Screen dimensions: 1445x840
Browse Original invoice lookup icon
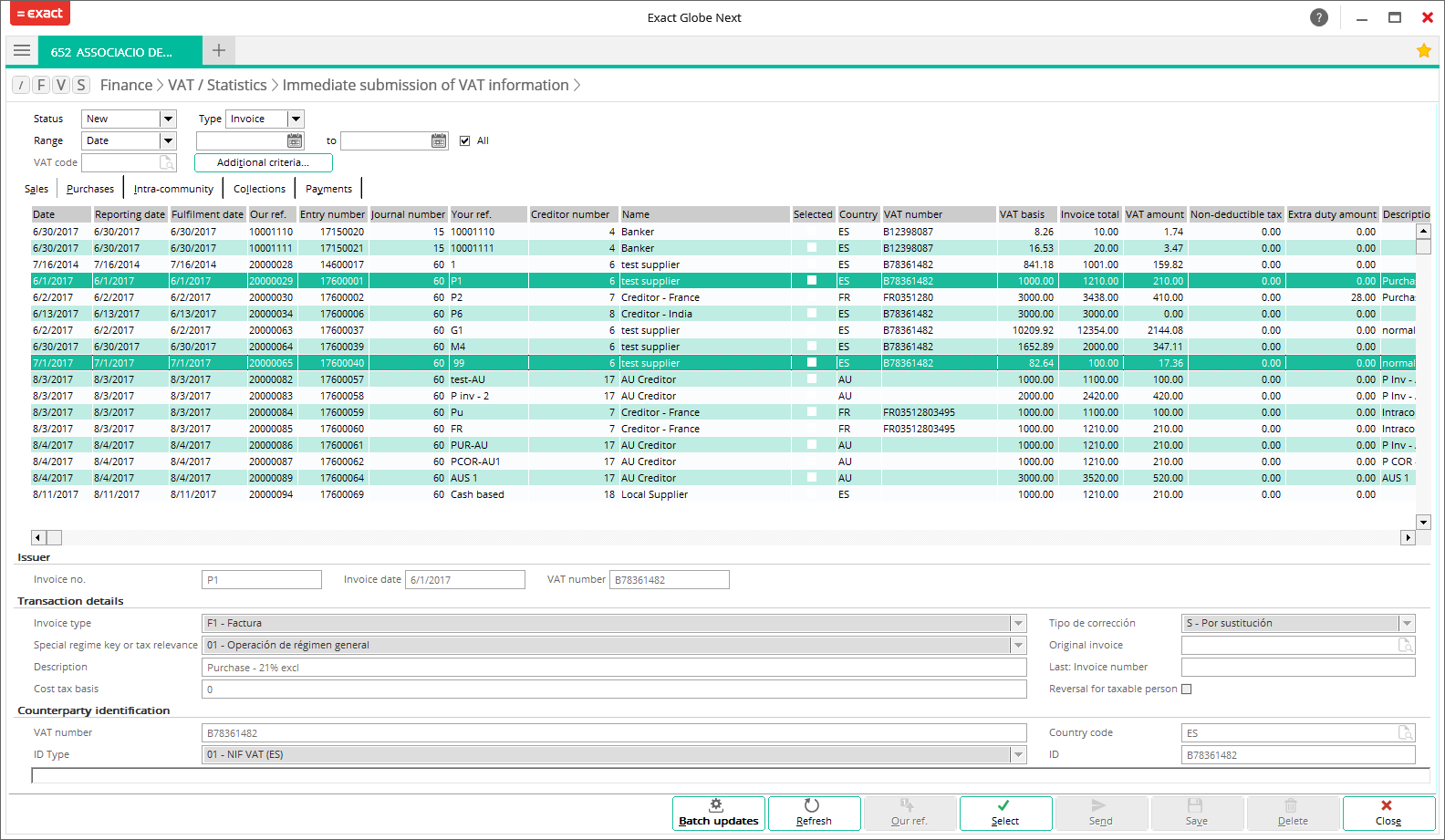coord(1406,645)
